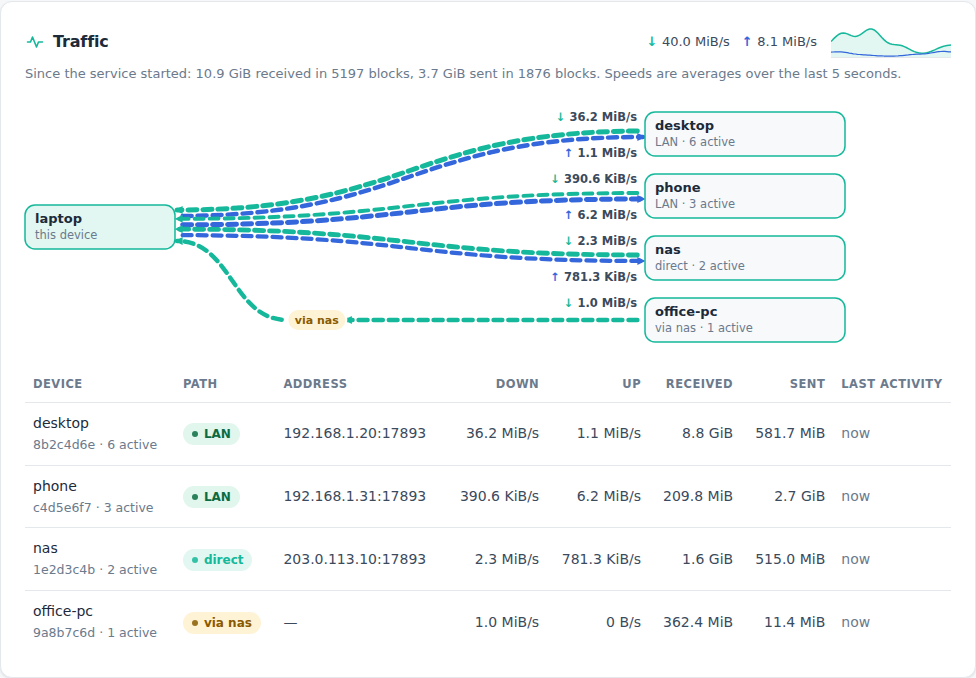976x678 pixels.
Task: Click the nas device name in table
Action: coord(45,548)
